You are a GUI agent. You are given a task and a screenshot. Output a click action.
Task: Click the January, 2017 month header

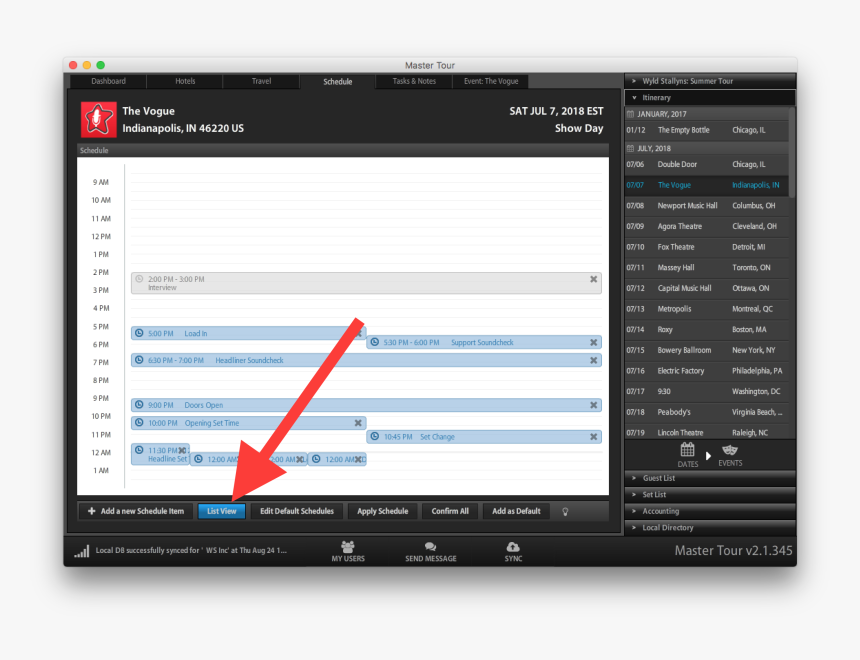tap(706, 114)
